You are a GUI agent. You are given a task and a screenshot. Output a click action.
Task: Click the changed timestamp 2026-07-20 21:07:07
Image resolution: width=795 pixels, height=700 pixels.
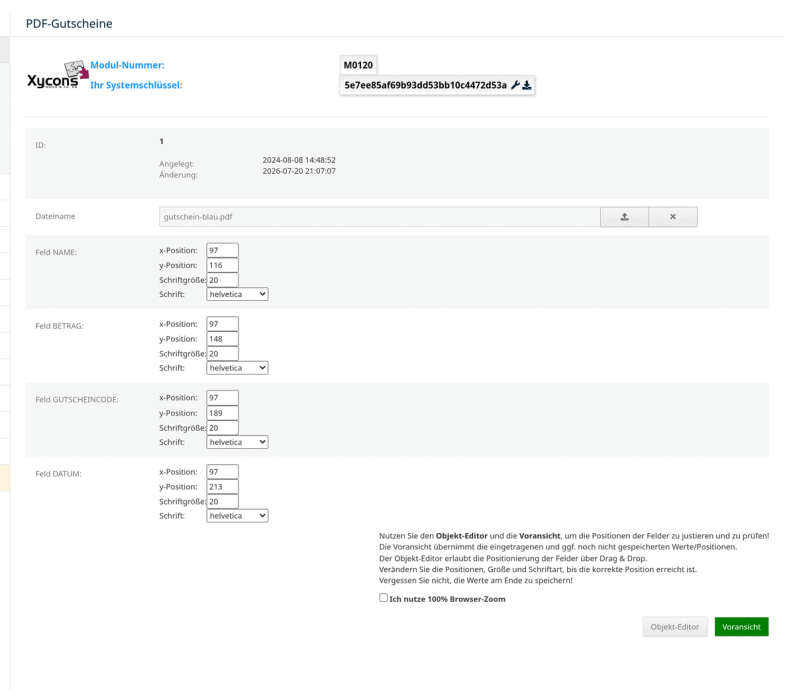tap(299, 171)
